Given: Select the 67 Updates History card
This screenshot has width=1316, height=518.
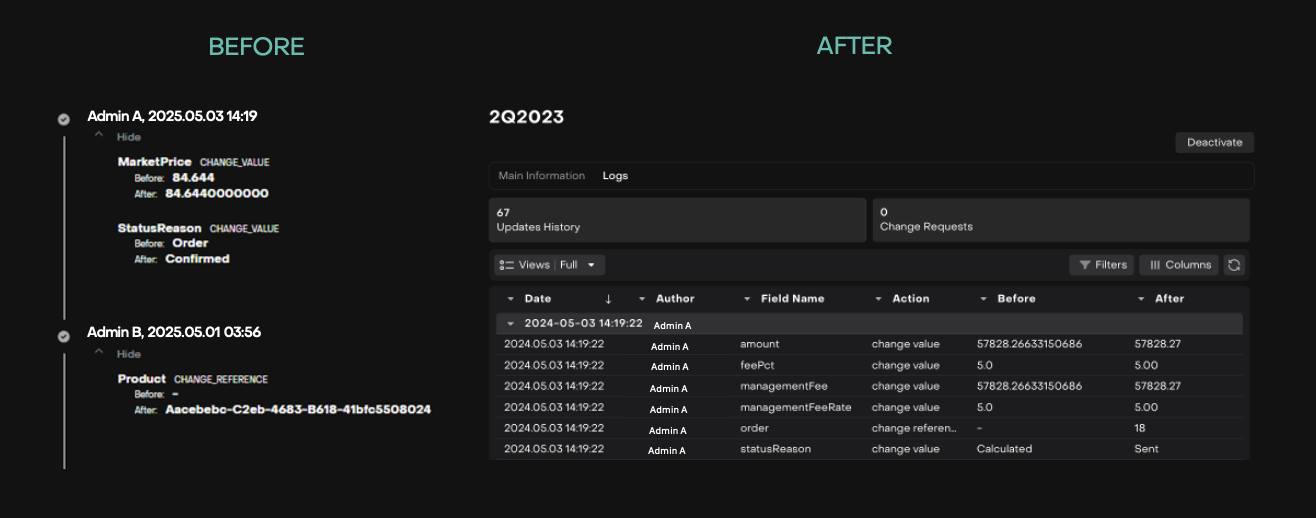Looking at the screenshot, I should (677, 220).
